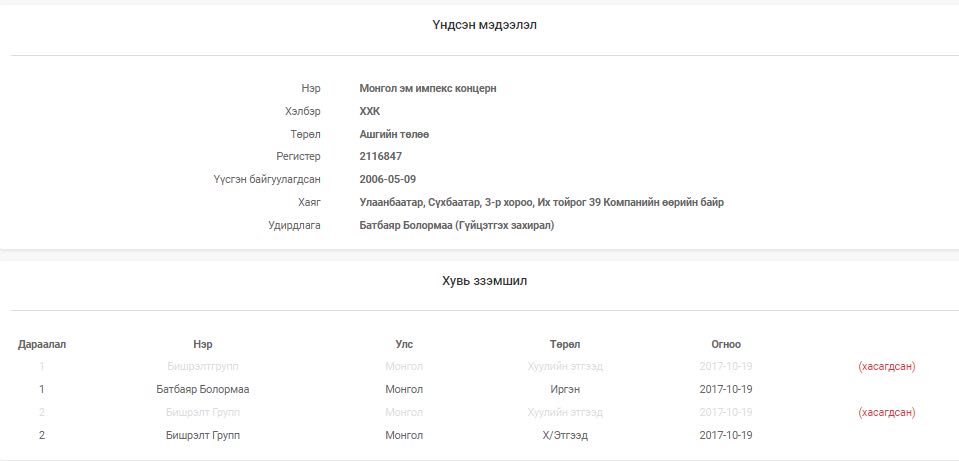959x461 pixels.
Task: Click the active Бишрэлт Групп shareholder name
Action: coord(202,435)
